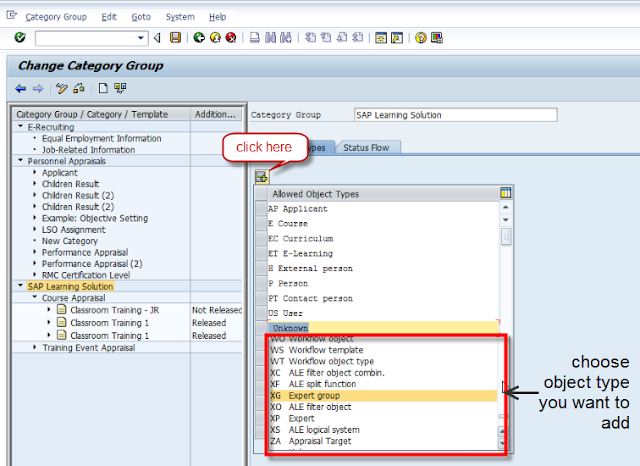Click the Display/Change pencil icon

point(62,88)
